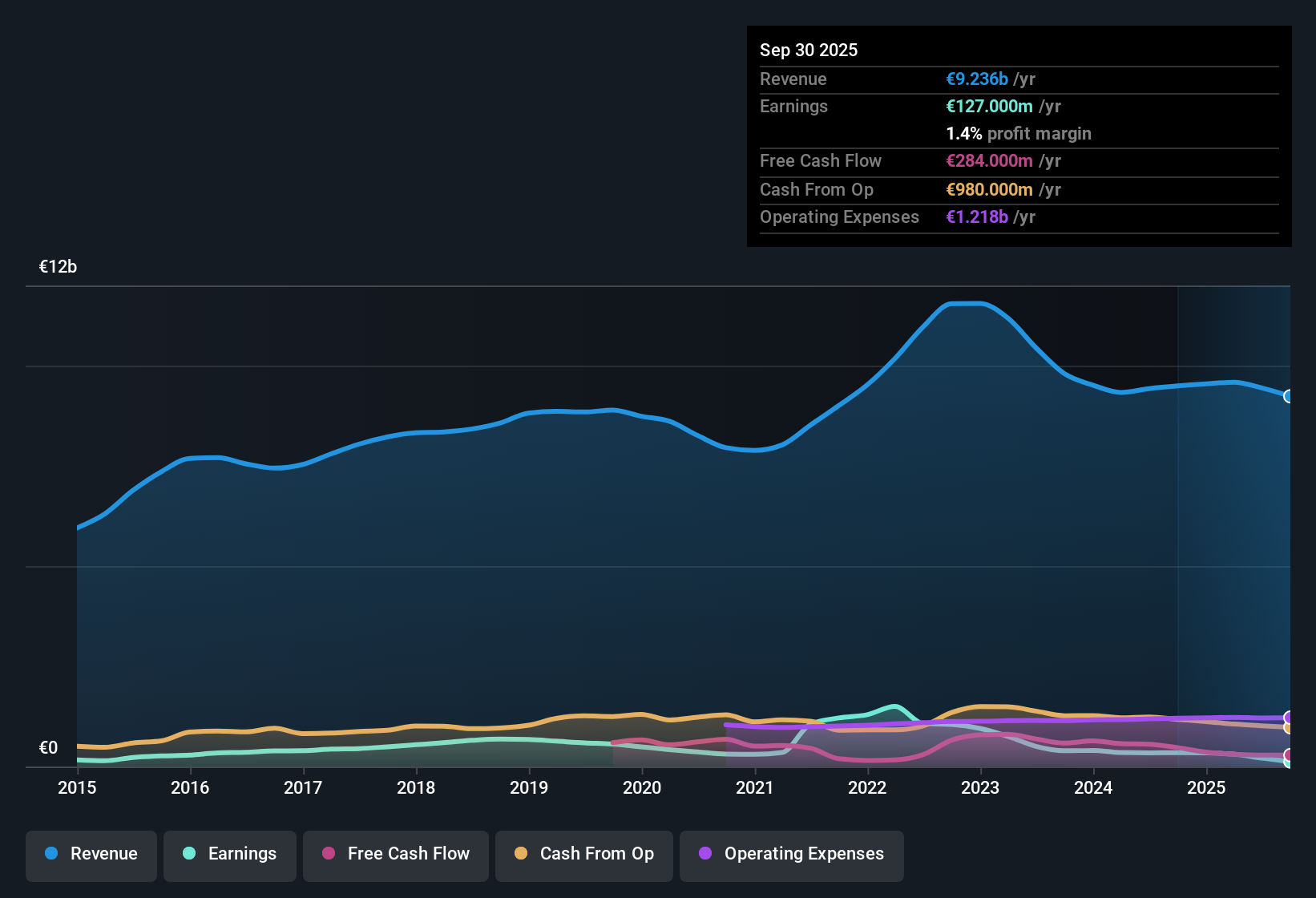Click the pink Free Cash Flow legend dot

coord(328,854)
